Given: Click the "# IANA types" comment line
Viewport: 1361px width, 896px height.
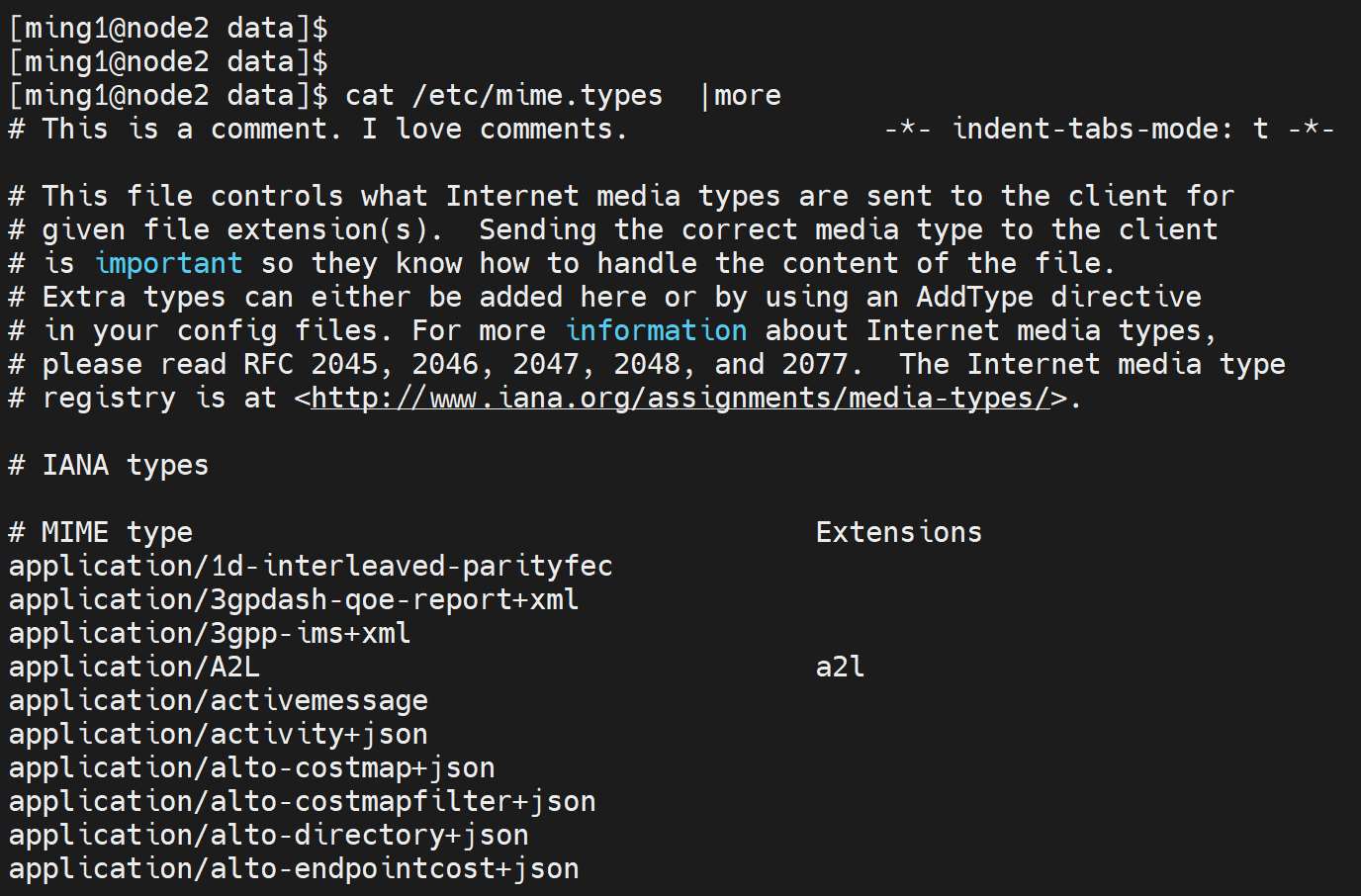Looking at the screenshot, I should pyautogui.click(x=109, y=465).
